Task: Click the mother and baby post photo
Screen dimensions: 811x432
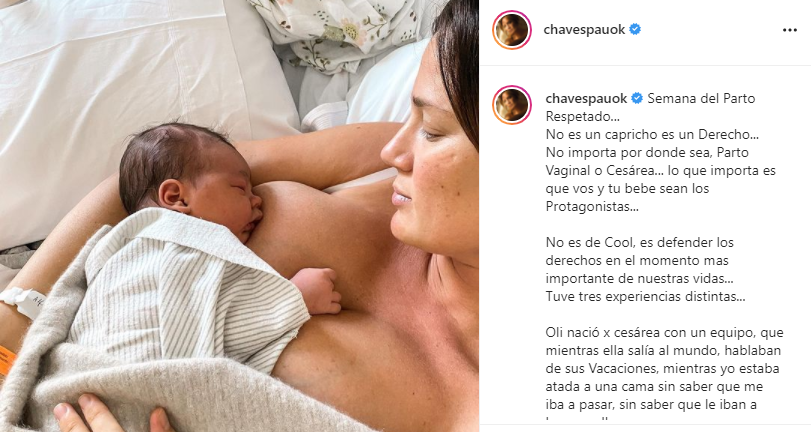Action: [239, 216]
